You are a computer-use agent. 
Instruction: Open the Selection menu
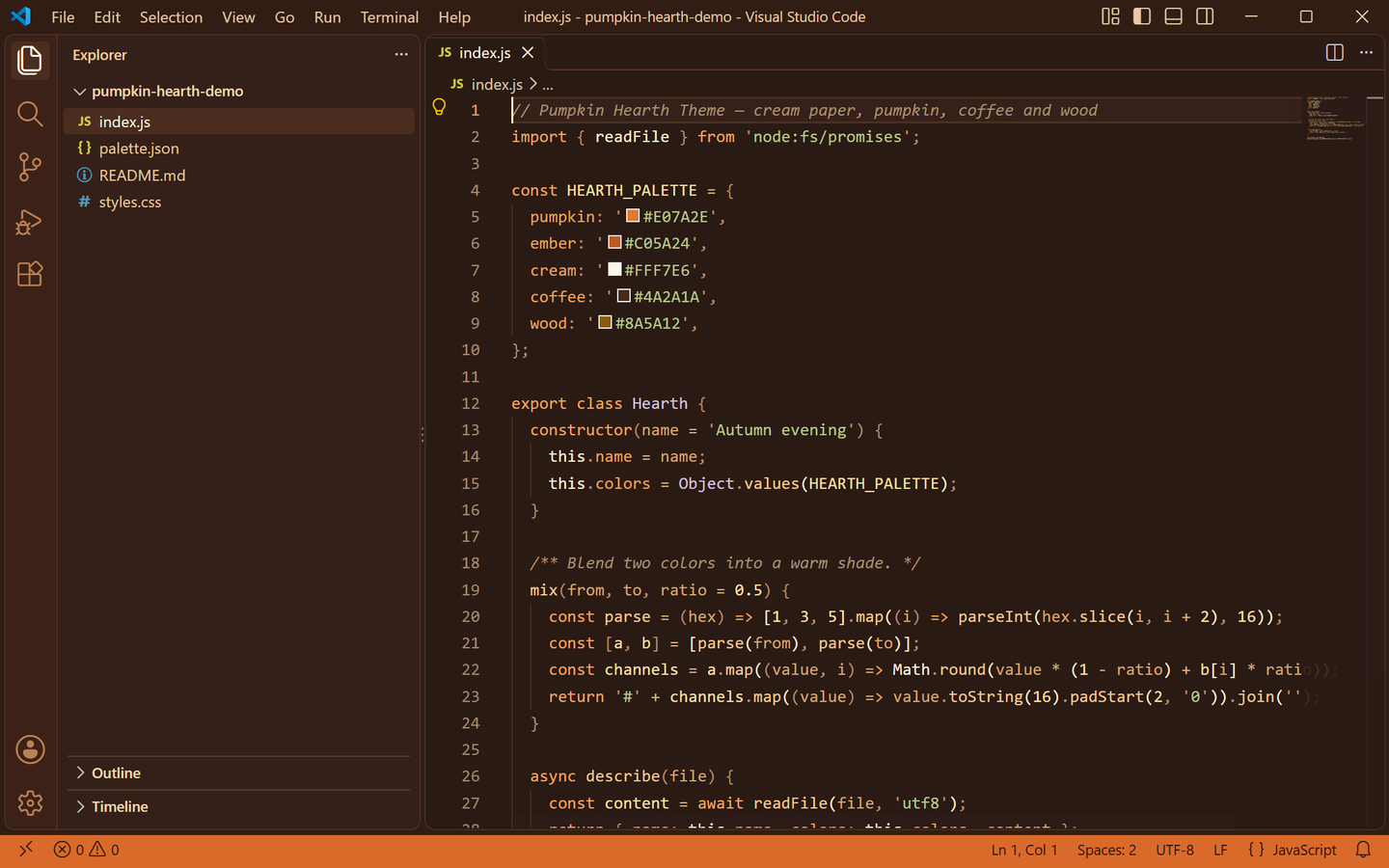pos(171,17)
